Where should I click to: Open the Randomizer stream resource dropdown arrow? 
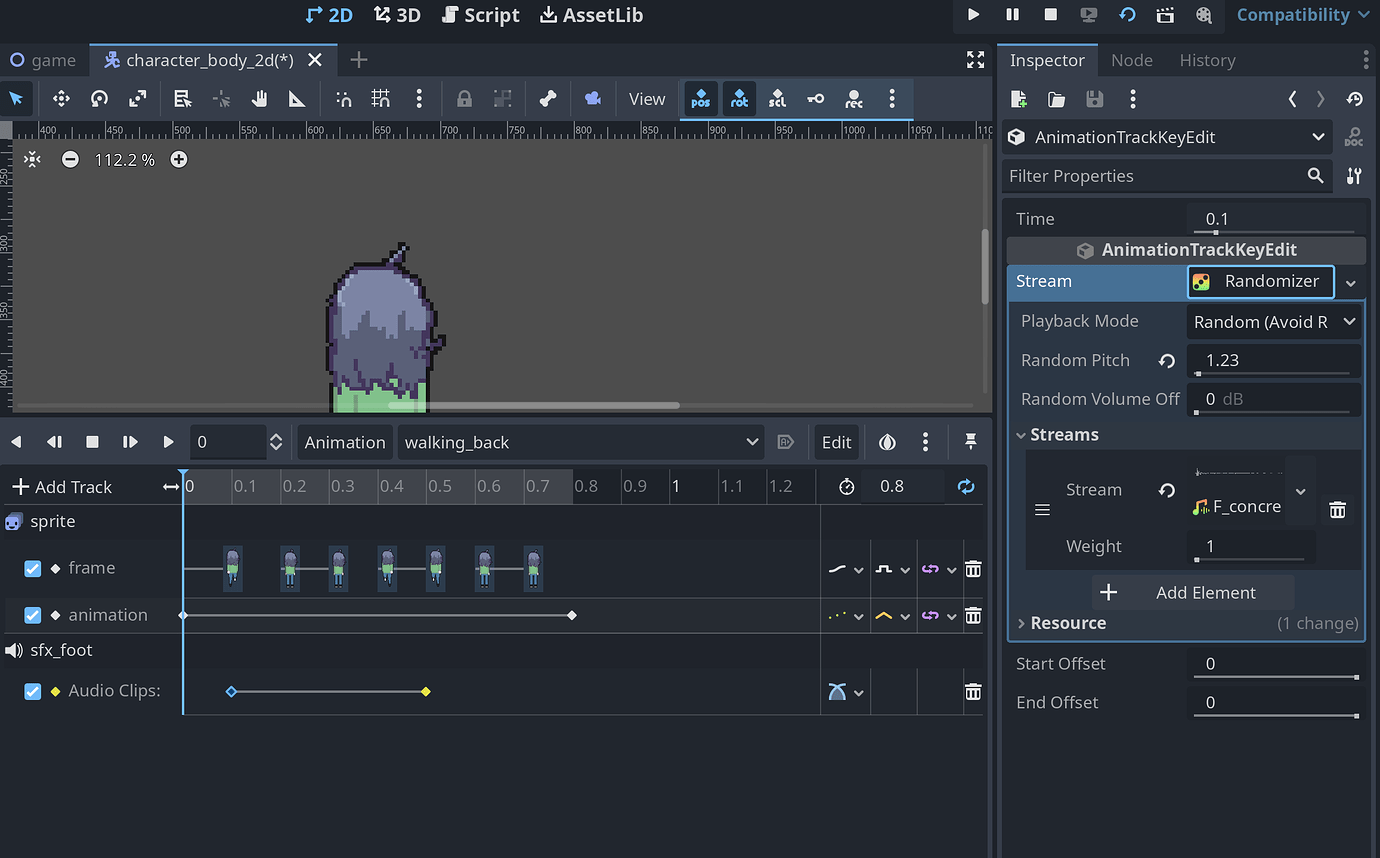click(1351, 283)
